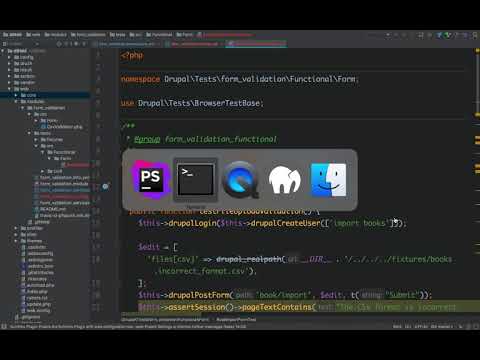Select the drush folder in project tree

[x=23, y=64]
